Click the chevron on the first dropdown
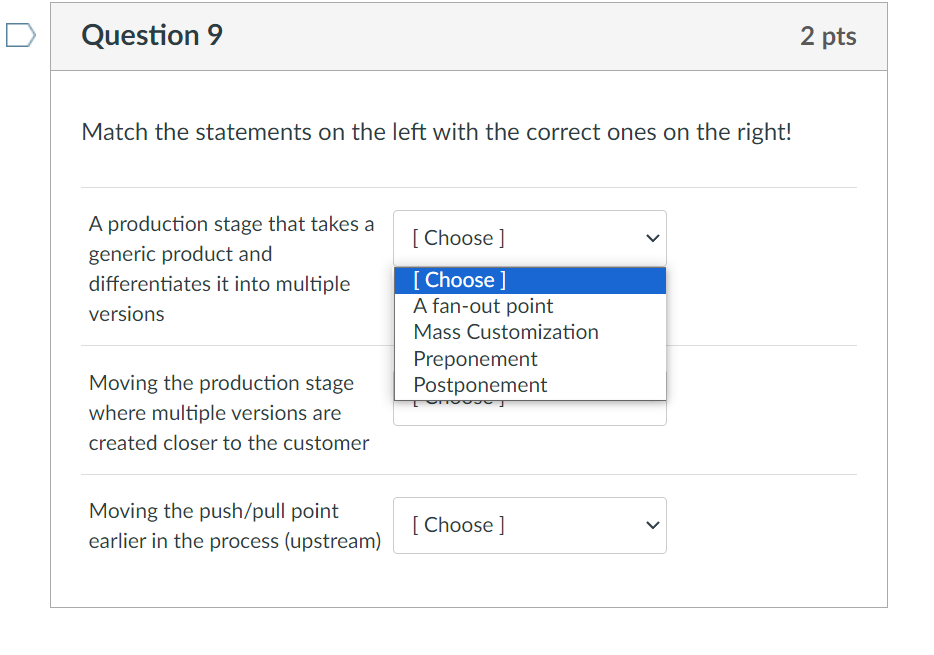The height and width of the screenshot is (655, 934). coord(652,238)
